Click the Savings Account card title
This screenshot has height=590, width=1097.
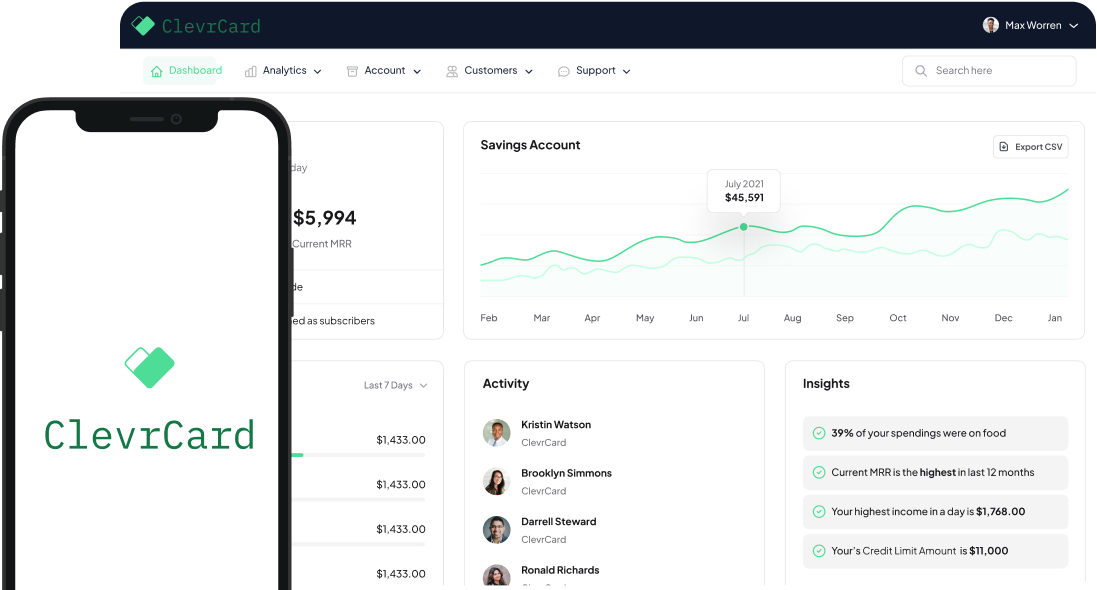pos(531,145)
